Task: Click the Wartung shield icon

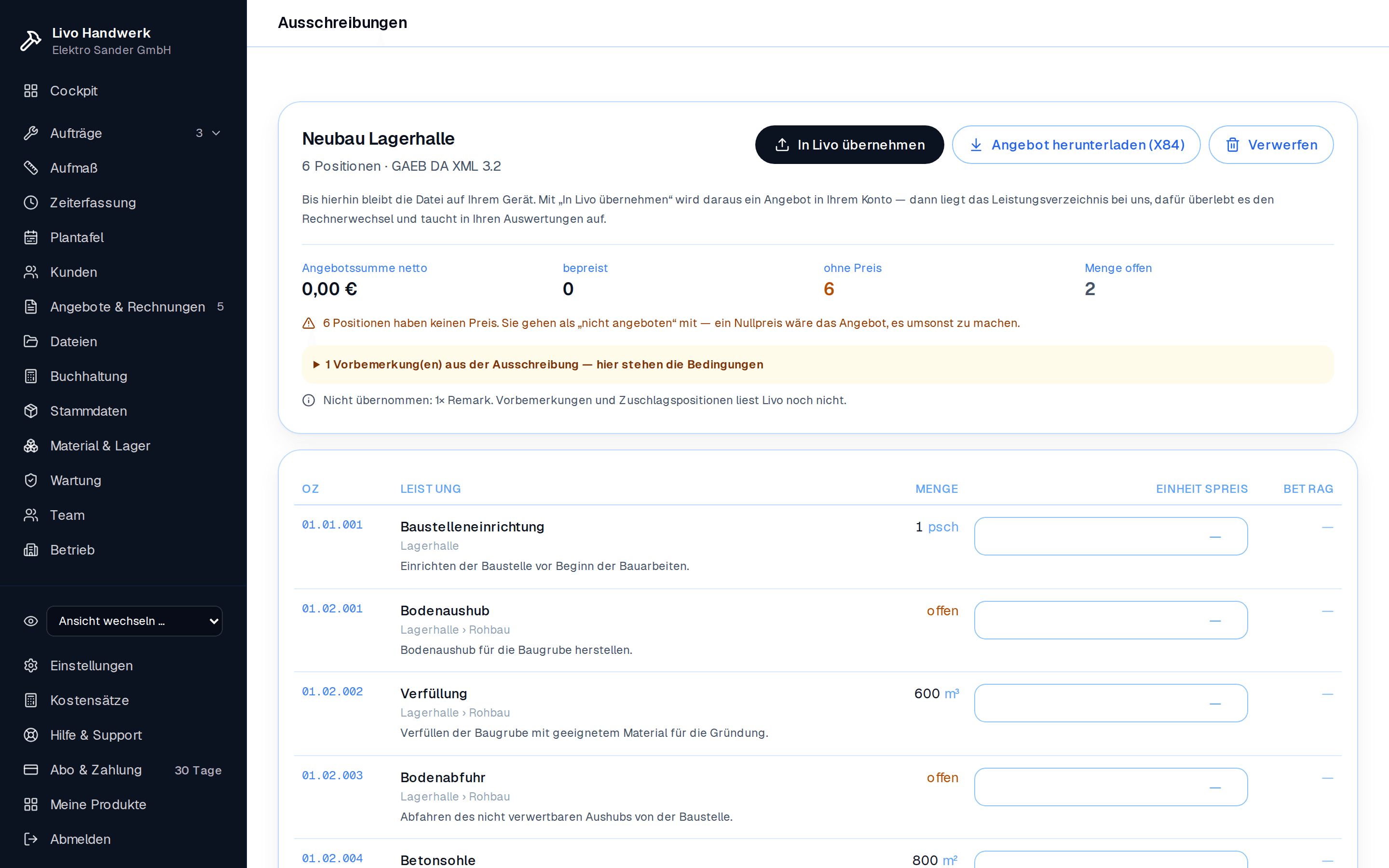Action: point(31,480)
